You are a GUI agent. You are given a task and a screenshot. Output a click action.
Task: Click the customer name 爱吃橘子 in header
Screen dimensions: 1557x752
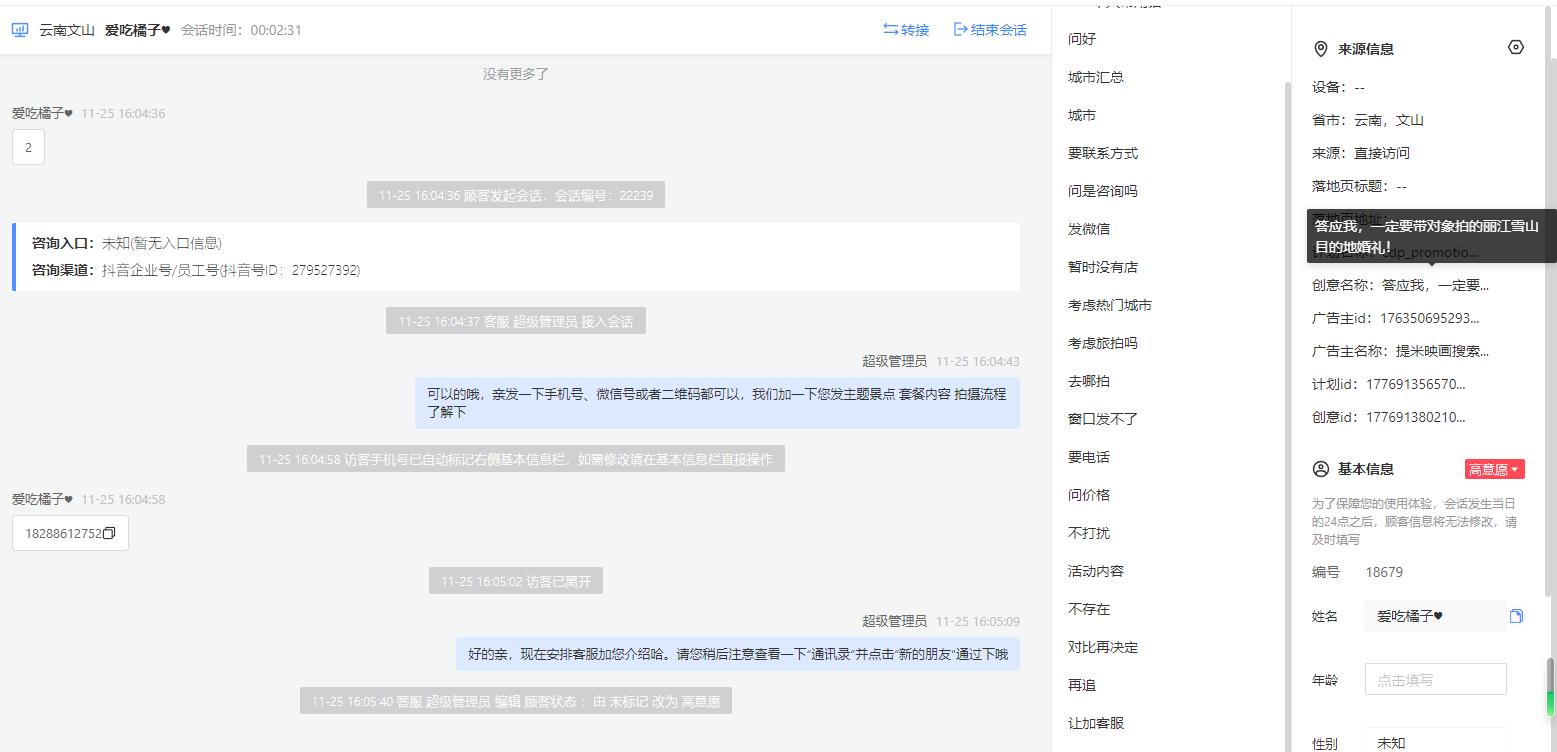point(138,30)
